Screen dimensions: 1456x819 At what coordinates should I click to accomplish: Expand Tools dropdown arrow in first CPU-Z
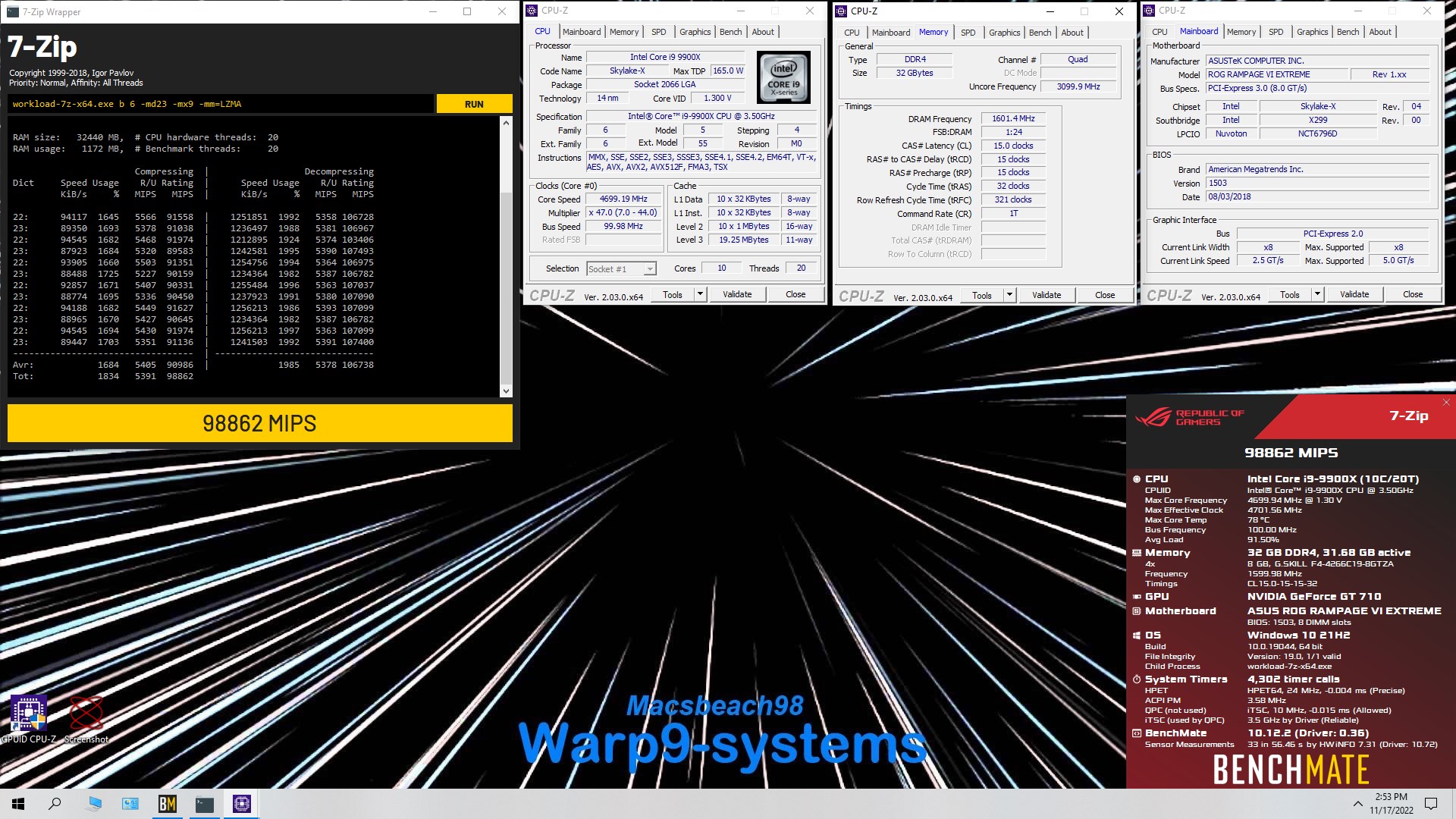tap(700, 294)
